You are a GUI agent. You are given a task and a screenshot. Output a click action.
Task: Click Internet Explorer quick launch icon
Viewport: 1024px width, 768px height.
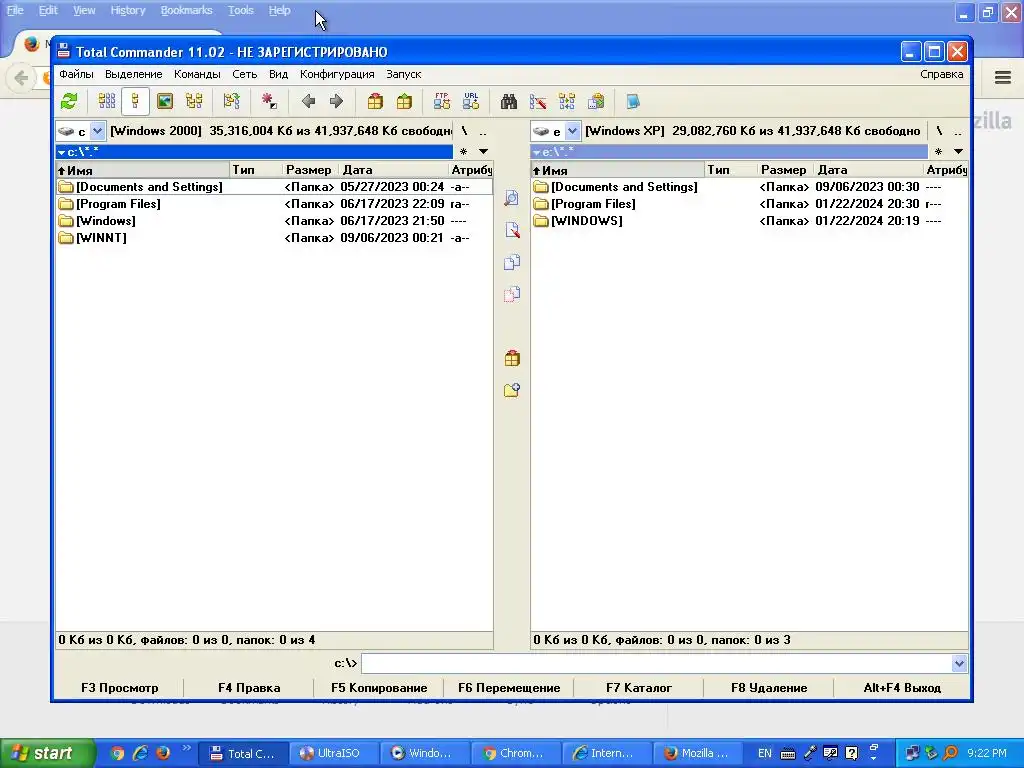(140, 753)
